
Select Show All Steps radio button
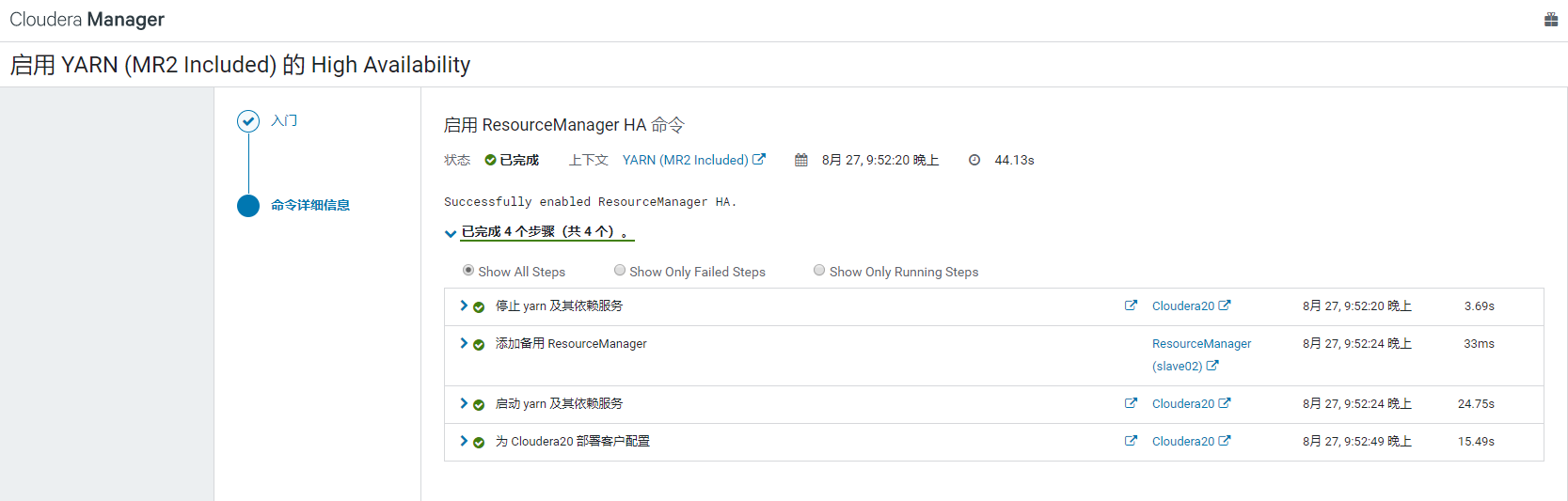(468, 270)
